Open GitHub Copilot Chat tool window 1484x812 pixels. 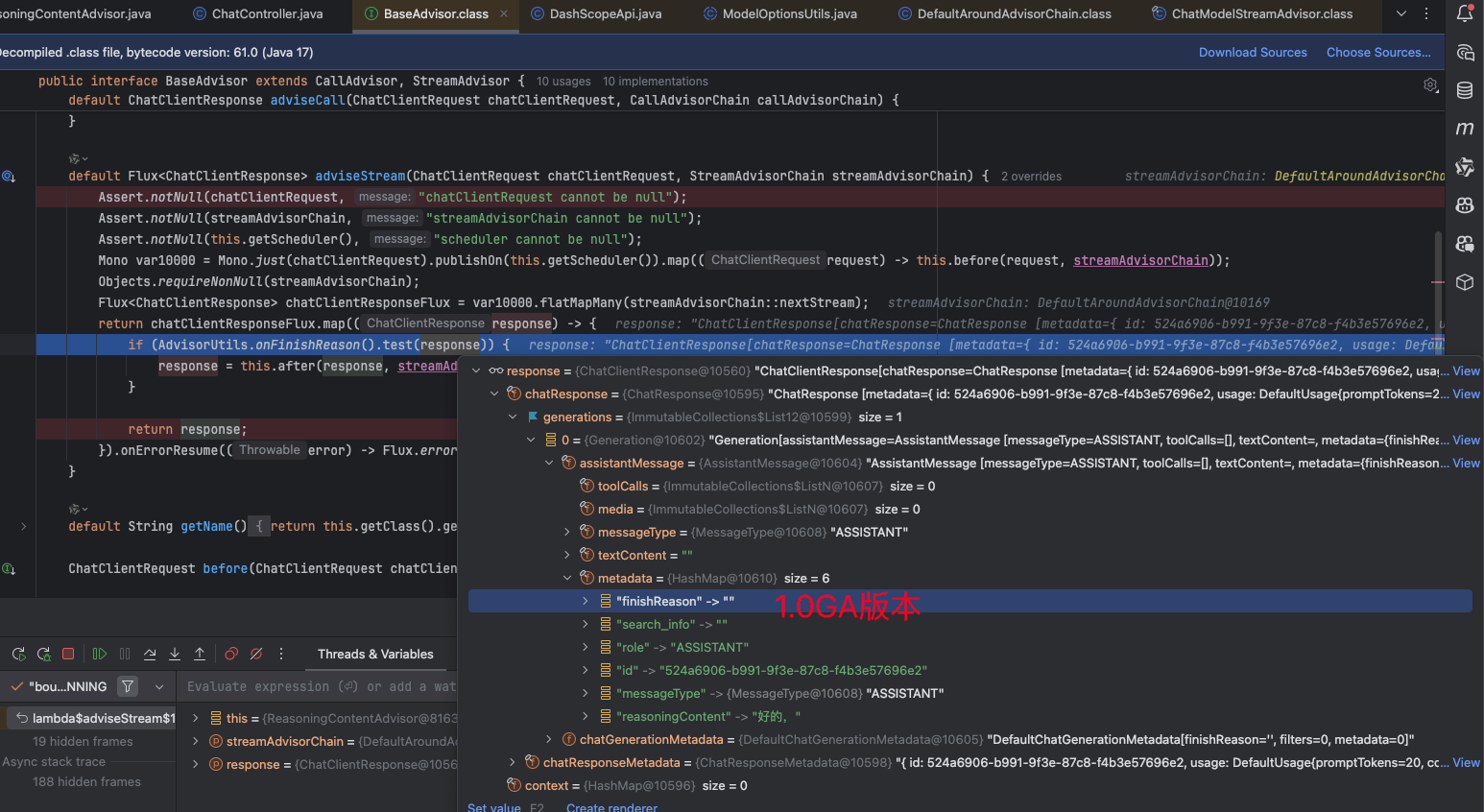point(1465,244)
